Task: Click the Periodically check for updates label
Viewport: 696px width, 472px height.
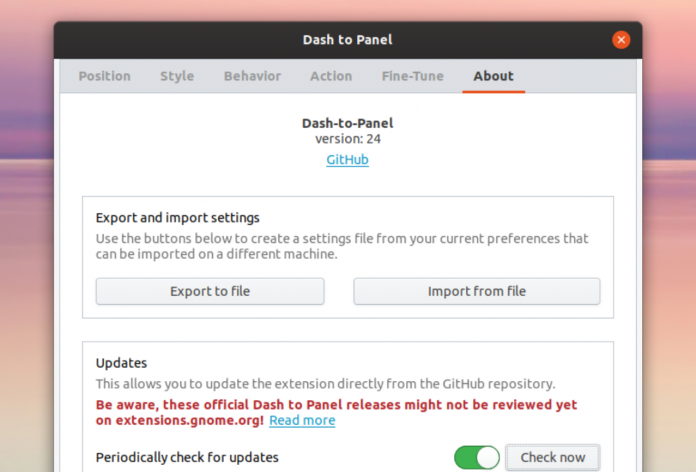Action: click(x=187, y=457)
